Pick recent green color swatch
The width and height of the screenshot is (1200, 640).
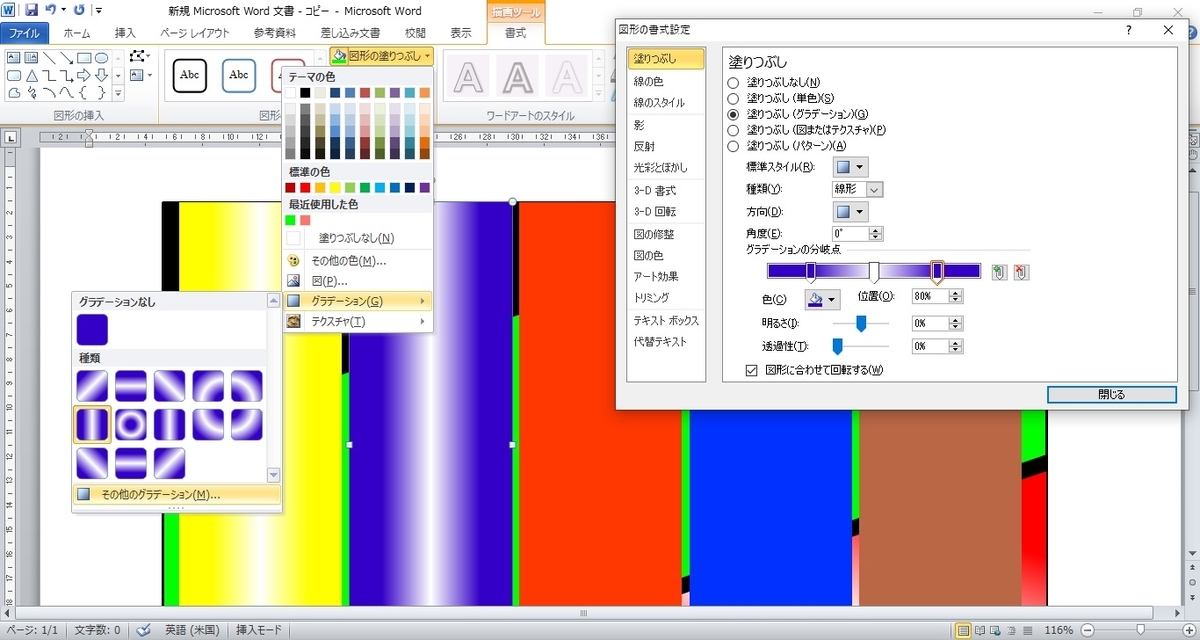click(290, 220)
